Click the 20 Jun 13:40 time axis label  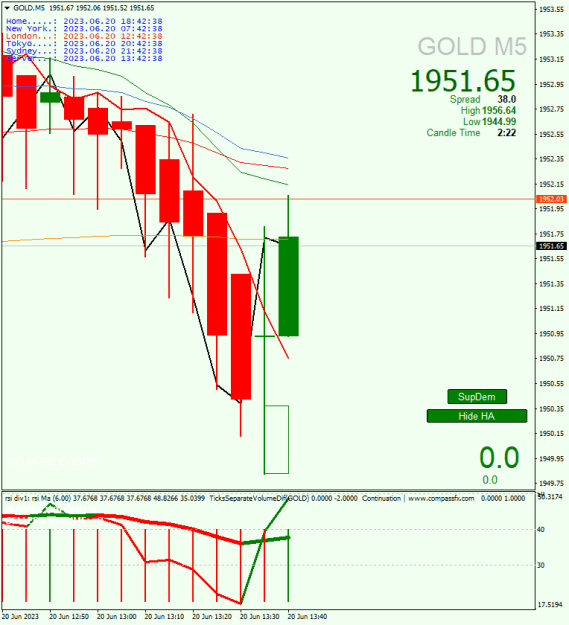point(307,617)
